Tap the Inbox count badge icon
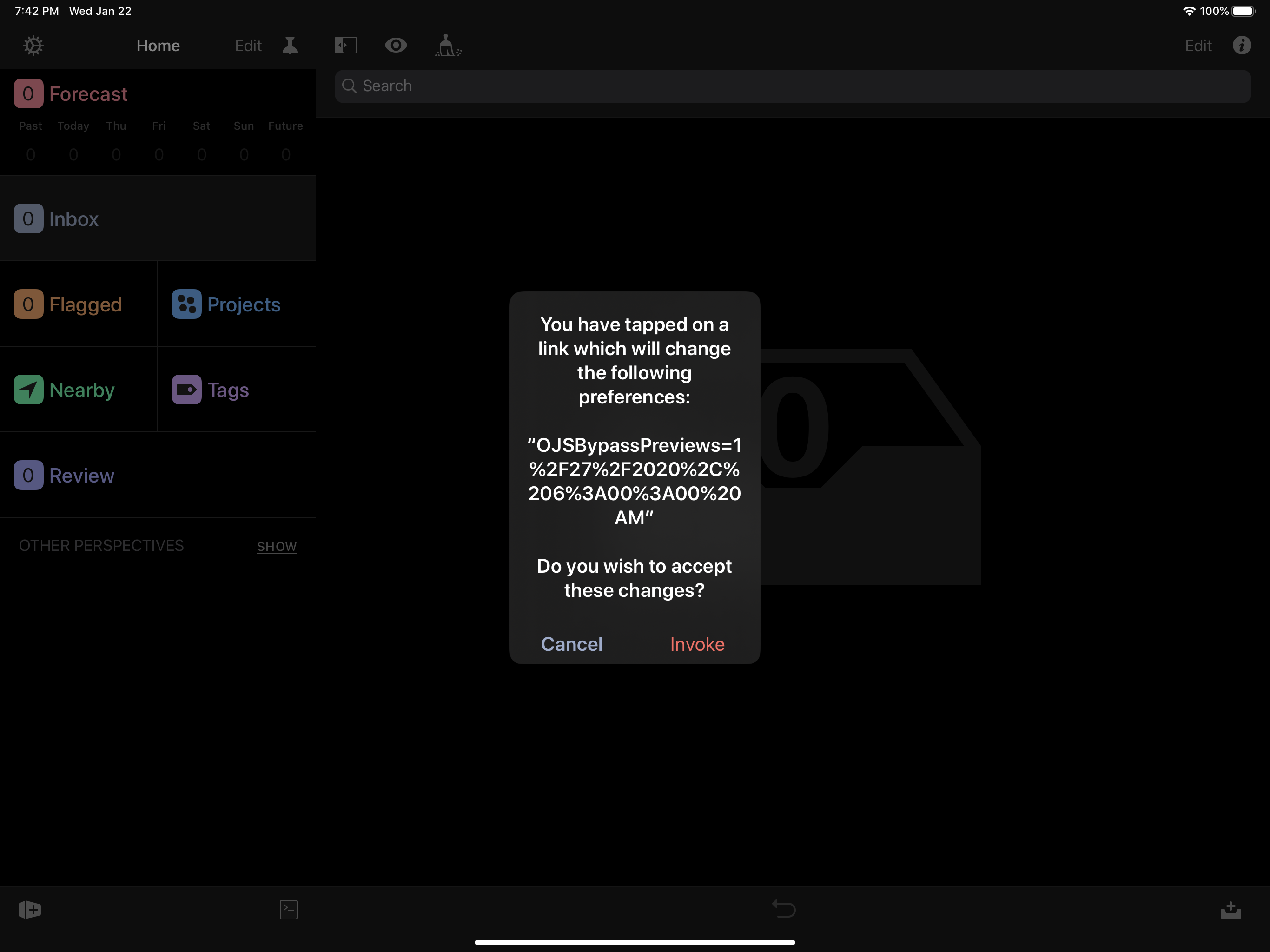The height and width of the screenshot is (952, 1270). tap(28, 218)
